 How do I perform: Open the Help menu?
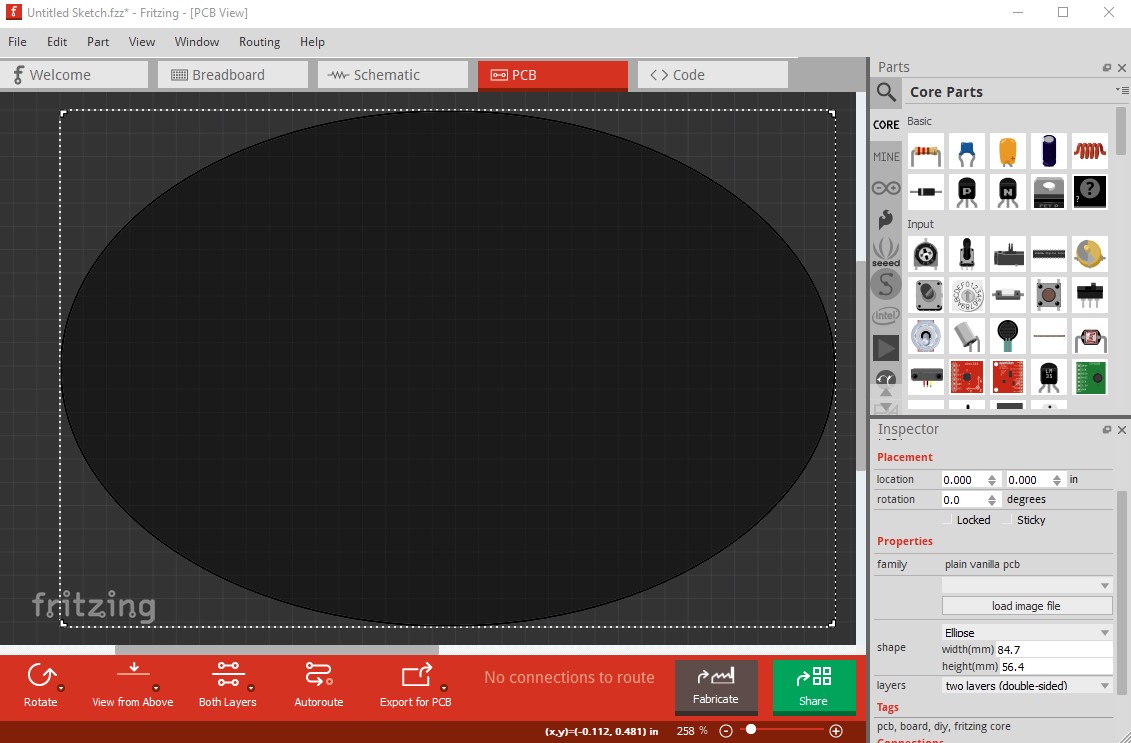(x=312, y=42)
